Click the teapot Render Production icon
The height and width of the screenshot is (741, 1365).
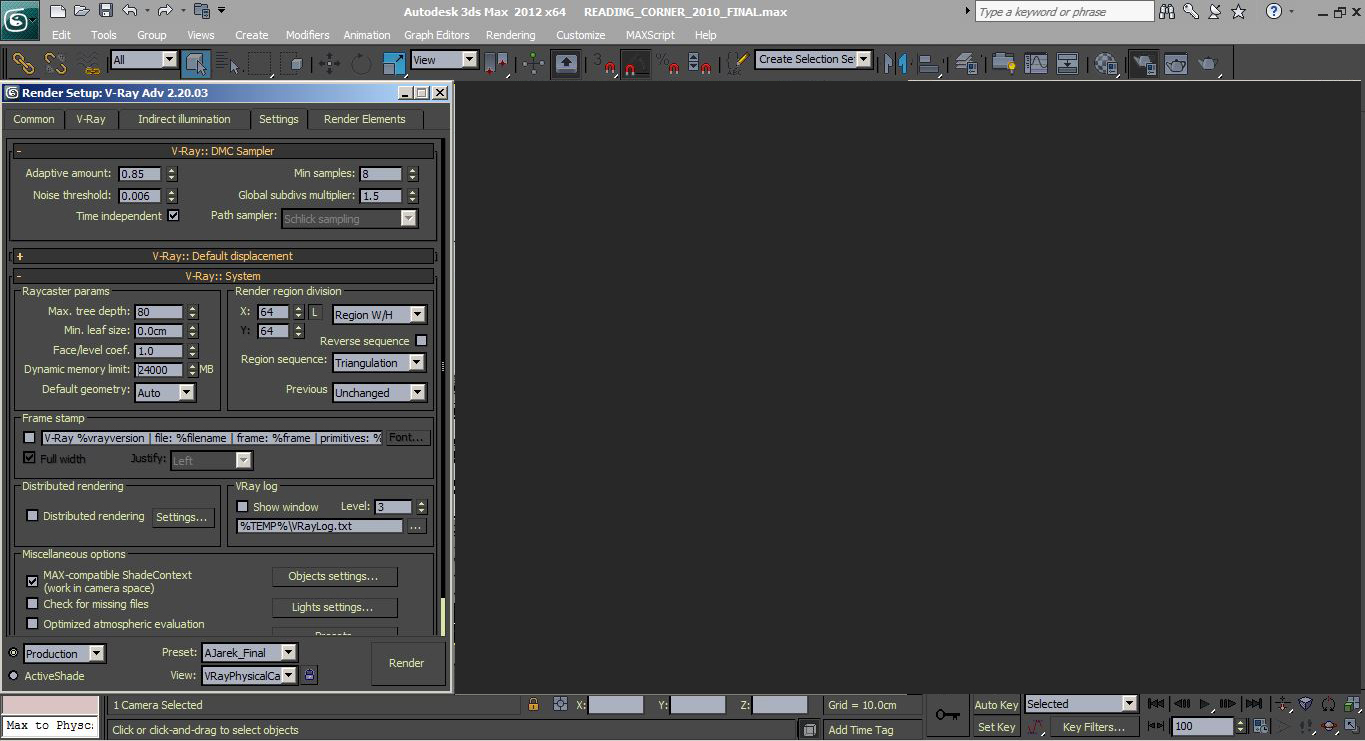(1209, 64)
